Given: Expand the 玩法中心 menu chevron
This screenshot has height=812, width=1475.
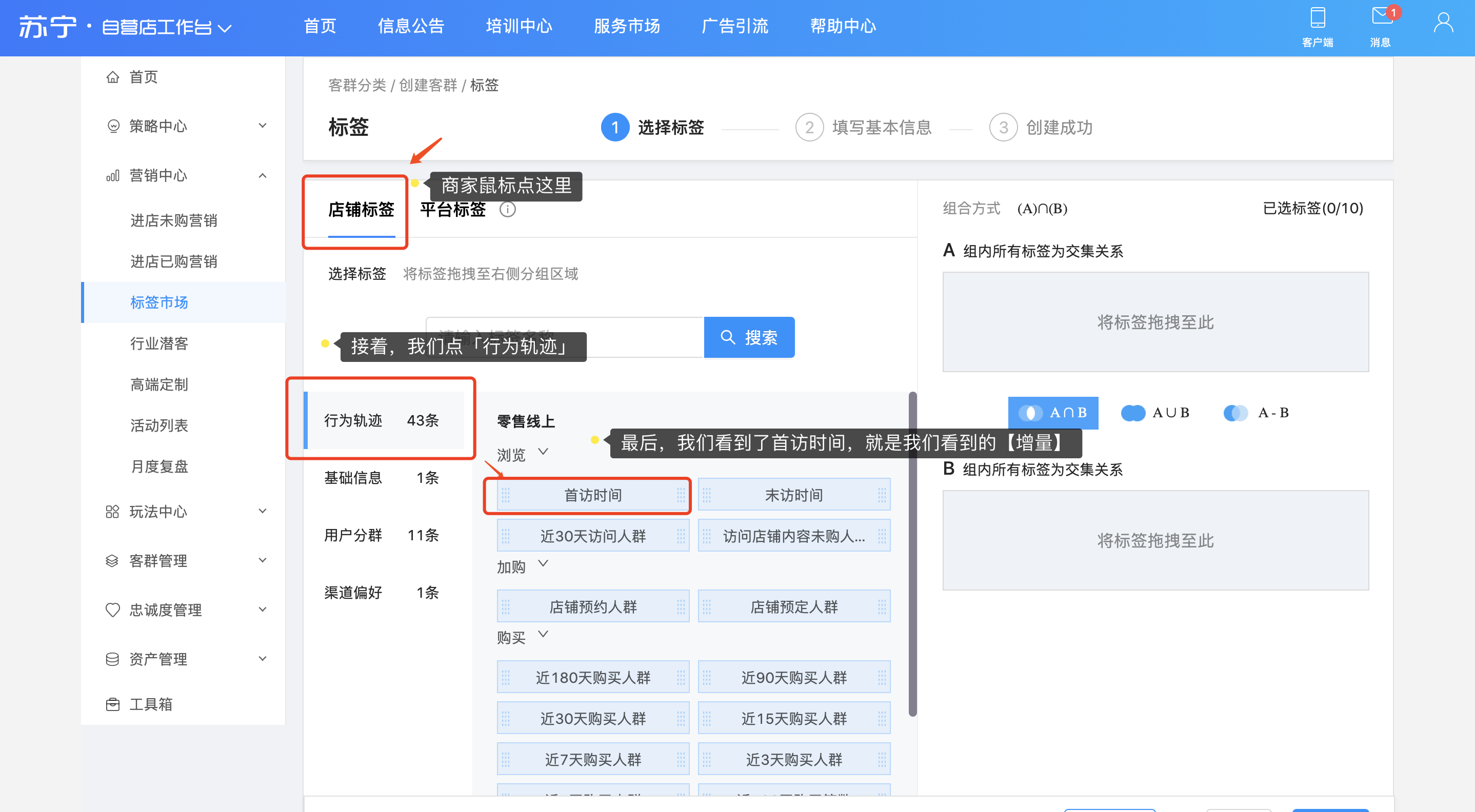Looking at the screenshot, I should 263,511.
